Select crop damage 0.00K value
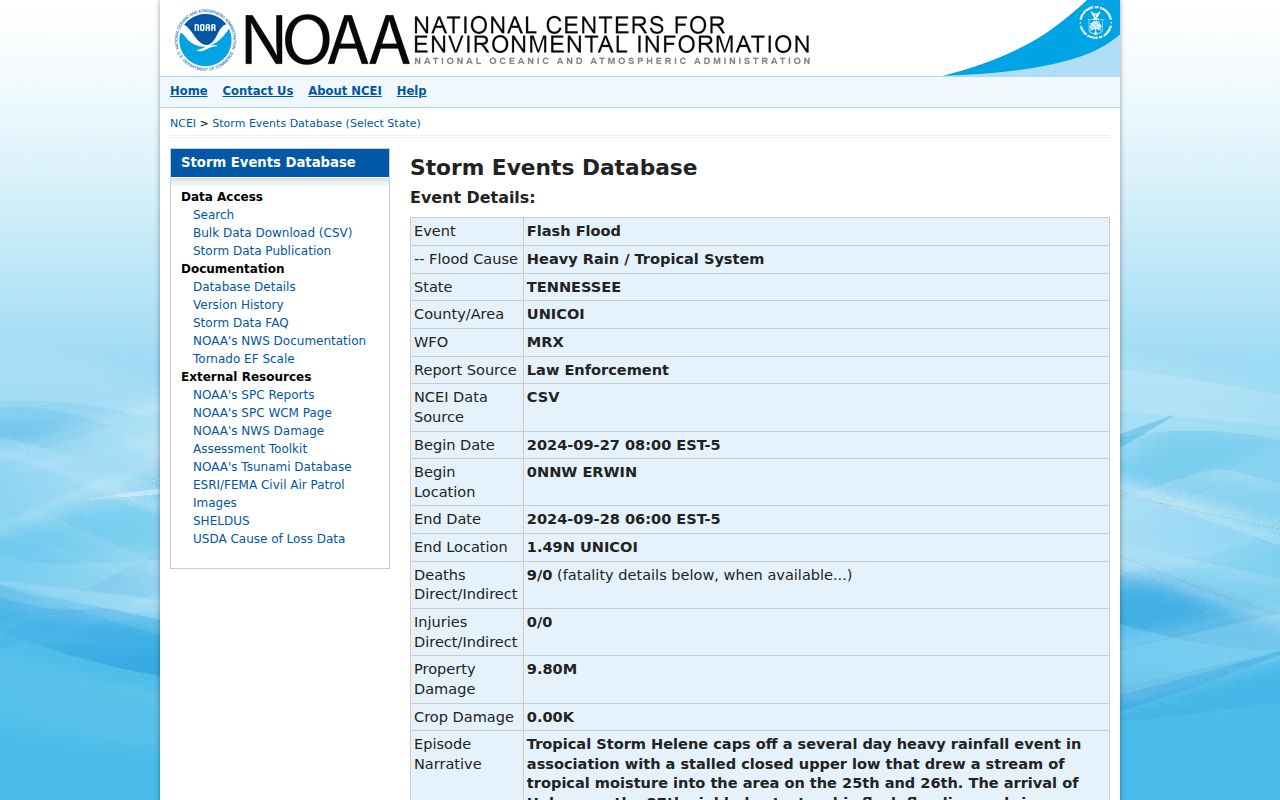The height and width of the screenshot is (800, 1280). point(551,717)
